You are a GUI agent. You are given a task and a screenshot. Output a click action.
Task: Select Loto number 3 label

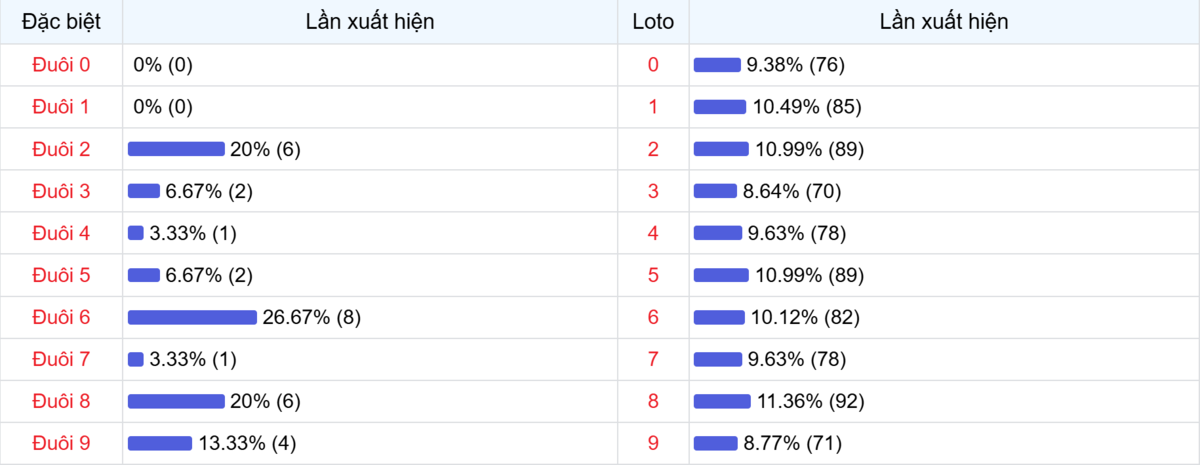click(x=653, y=191)
